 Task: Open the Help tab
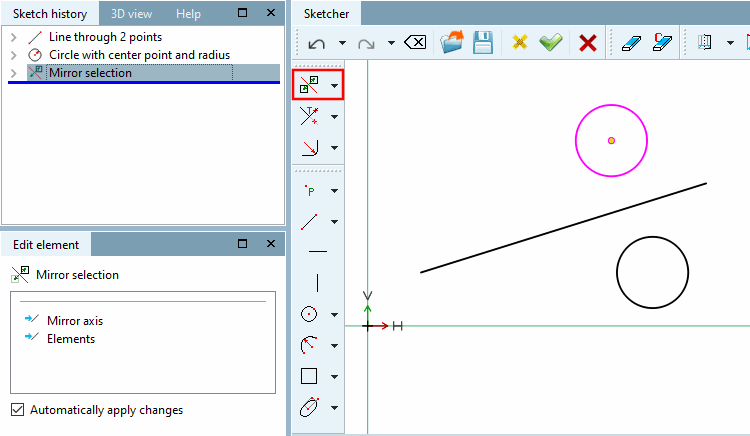click(x=188, y=14)
